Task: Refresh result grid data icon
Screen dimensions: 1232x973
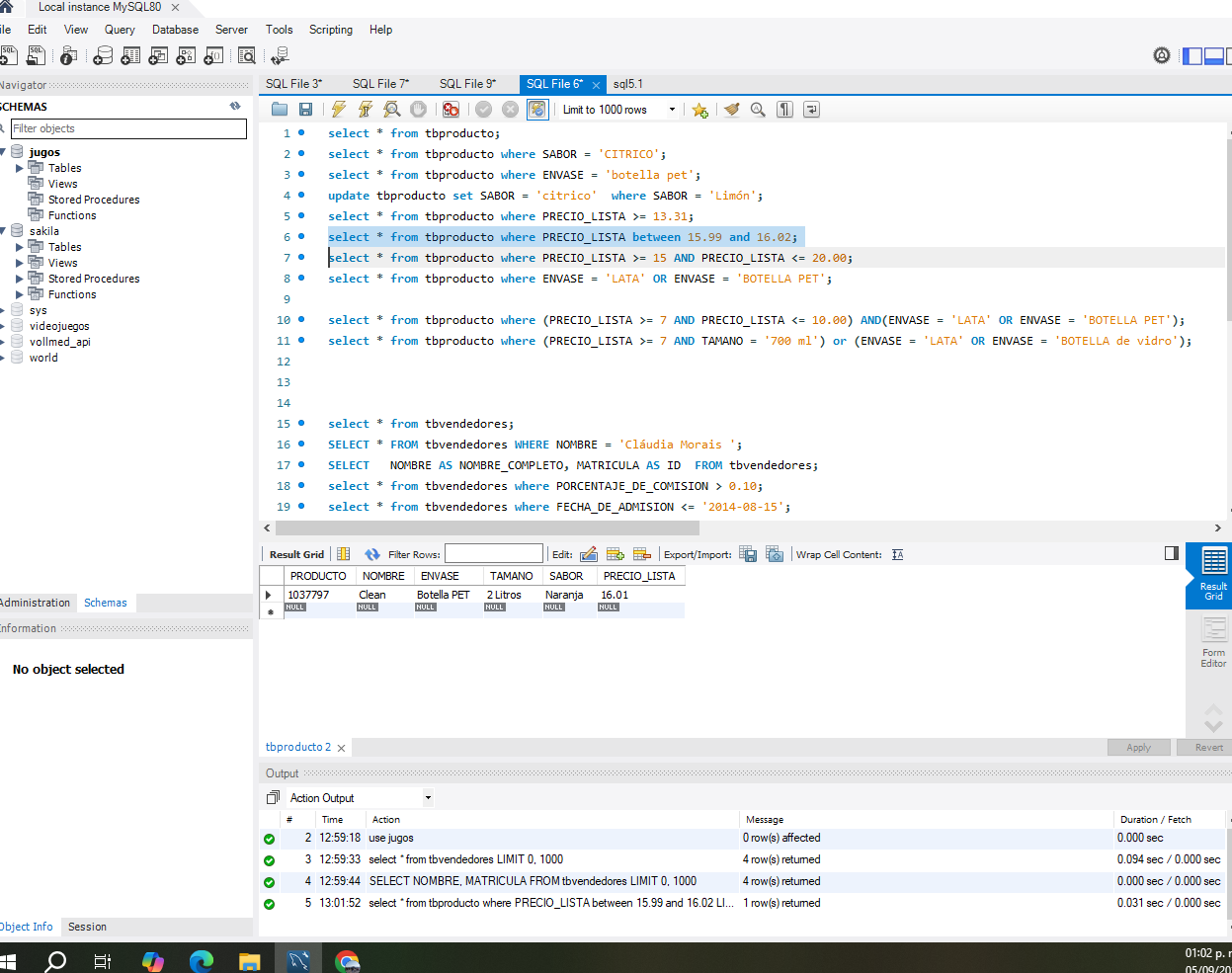Action: pyautogui.click(x=372, y=554)
